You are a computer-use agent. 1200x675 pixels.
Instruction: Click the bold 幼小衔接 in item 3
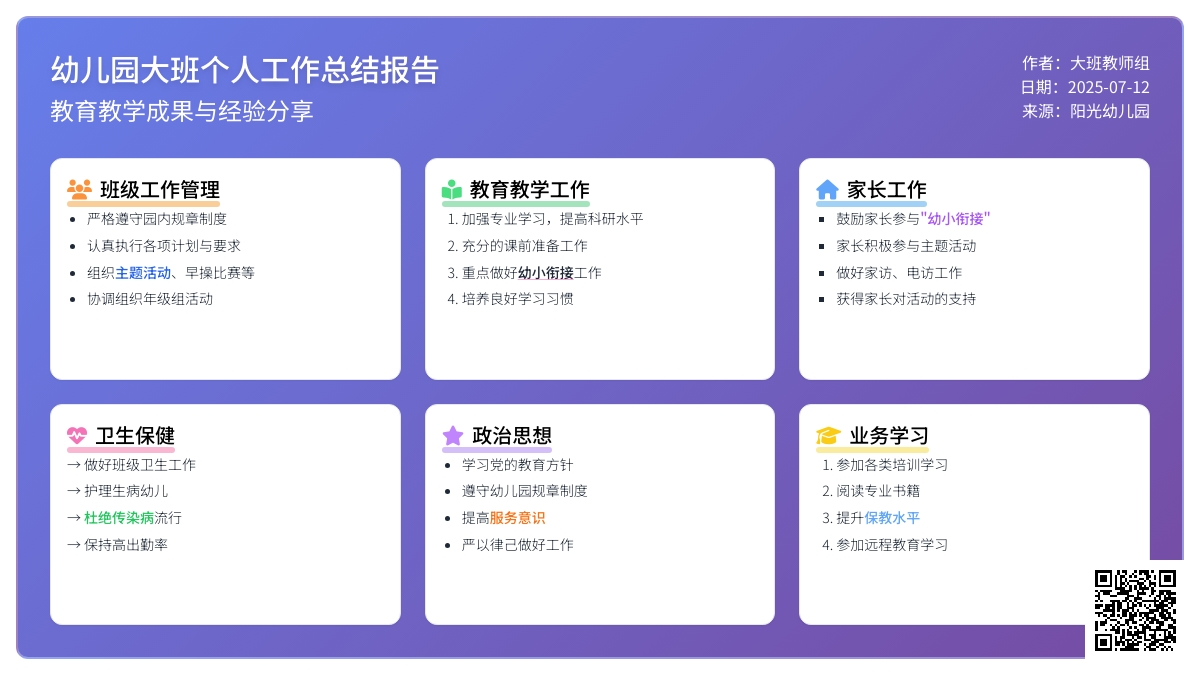tap(546, 272)
